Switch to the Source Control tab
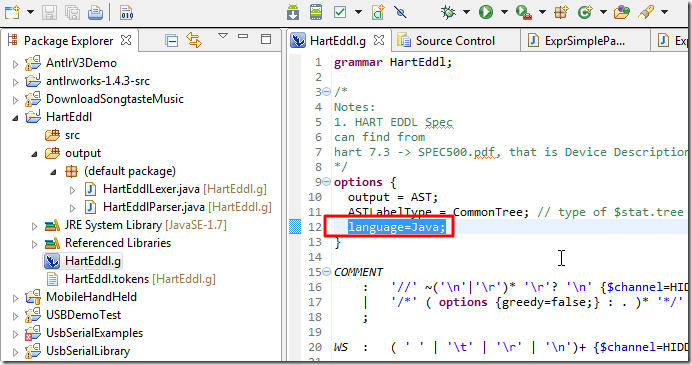Image resolution: width=692 pixels, height=365 pixels. point(455,41)
